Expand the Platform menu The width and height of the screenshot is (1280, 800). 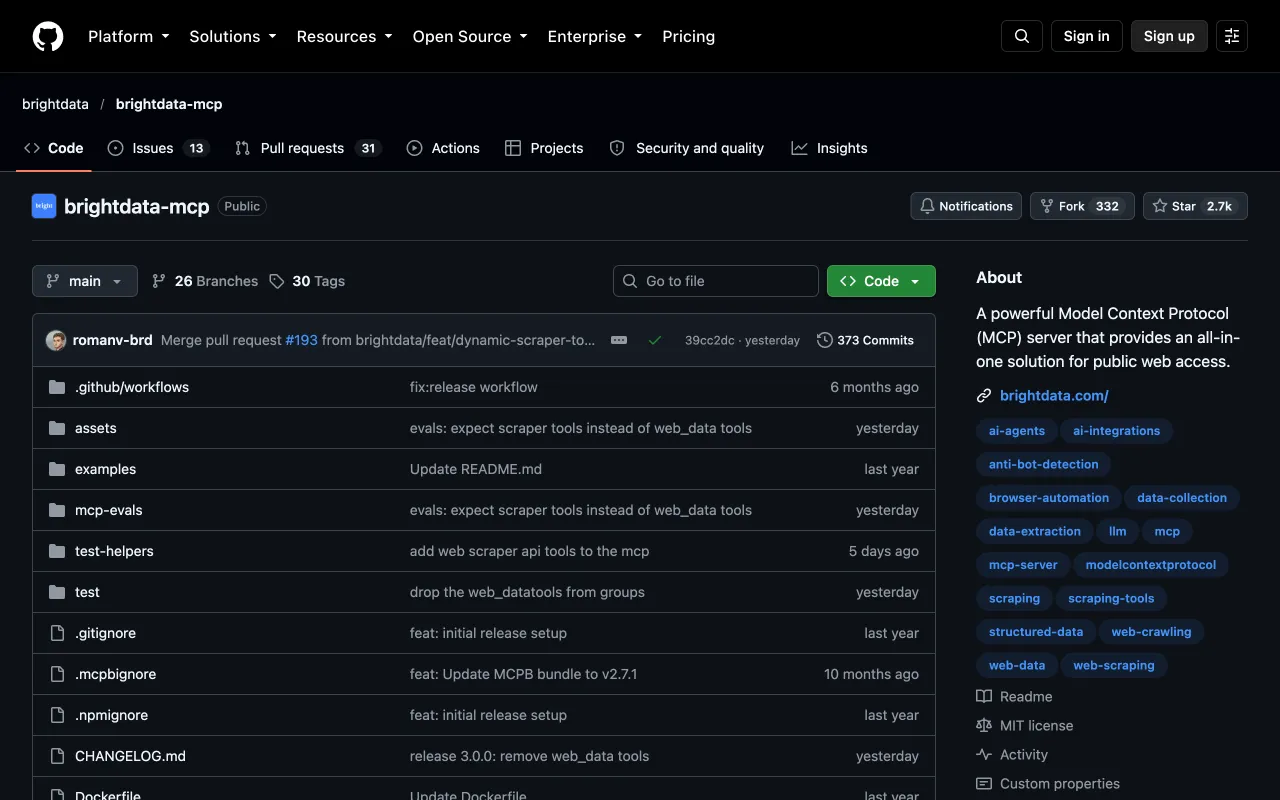click(x=129, y=36)
